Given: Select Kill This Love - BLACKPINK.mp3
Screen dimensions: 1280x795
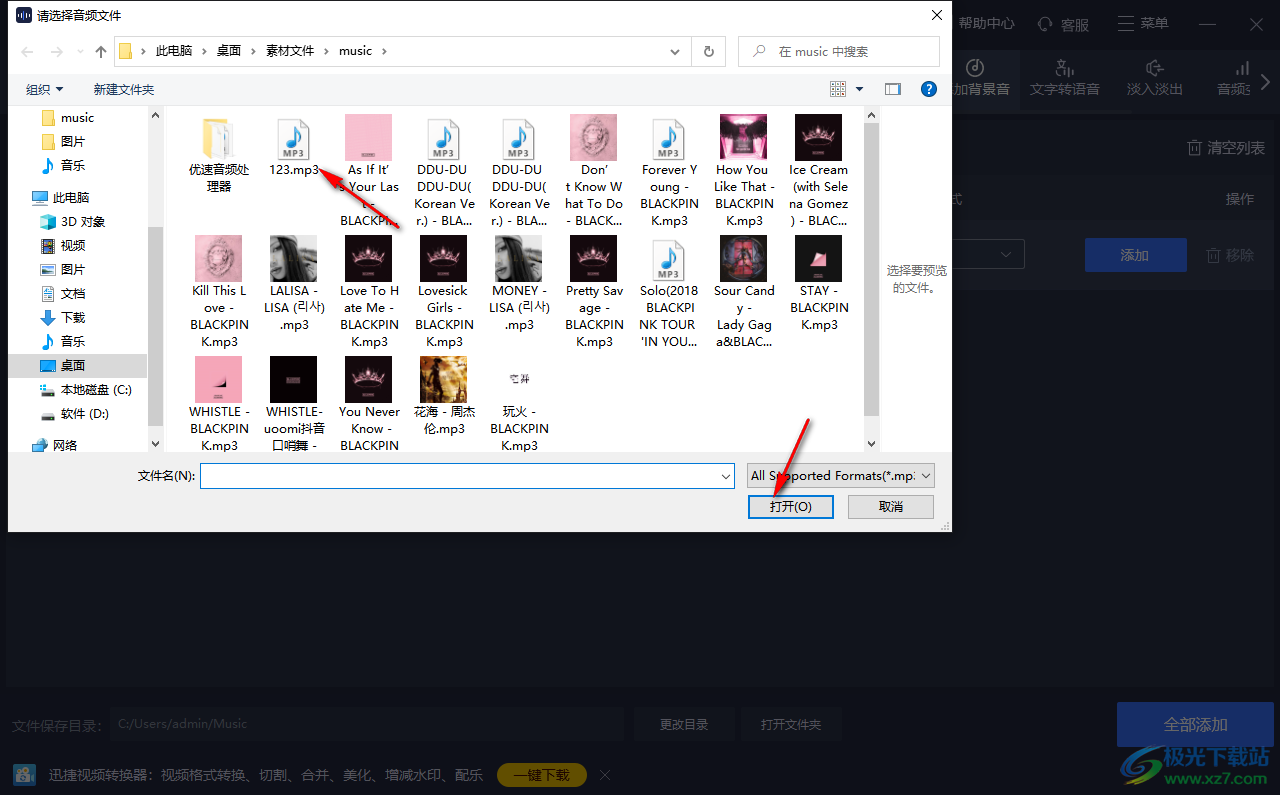Looking at the screenshot, I should (218, 292).
